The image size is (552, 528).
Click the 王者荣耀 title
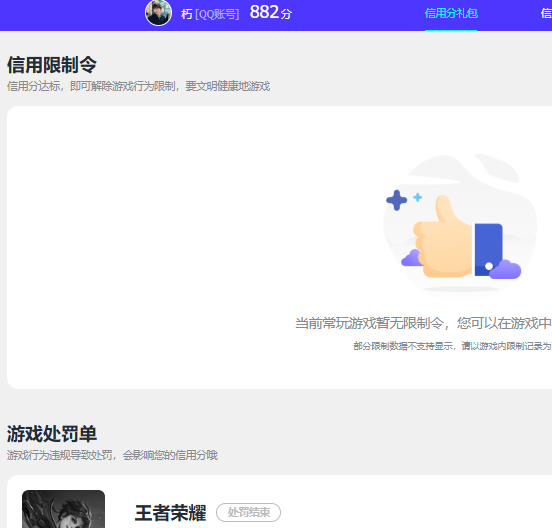(170, 513)
